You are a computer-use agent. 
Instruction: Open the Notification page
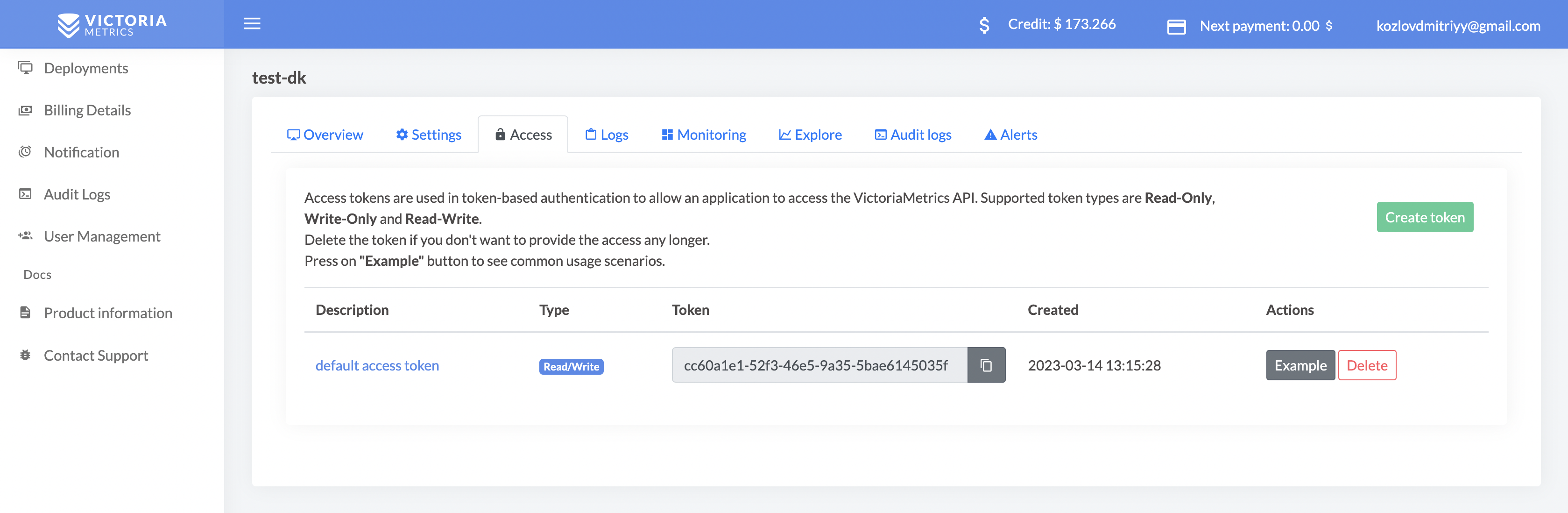coord(82,152)
